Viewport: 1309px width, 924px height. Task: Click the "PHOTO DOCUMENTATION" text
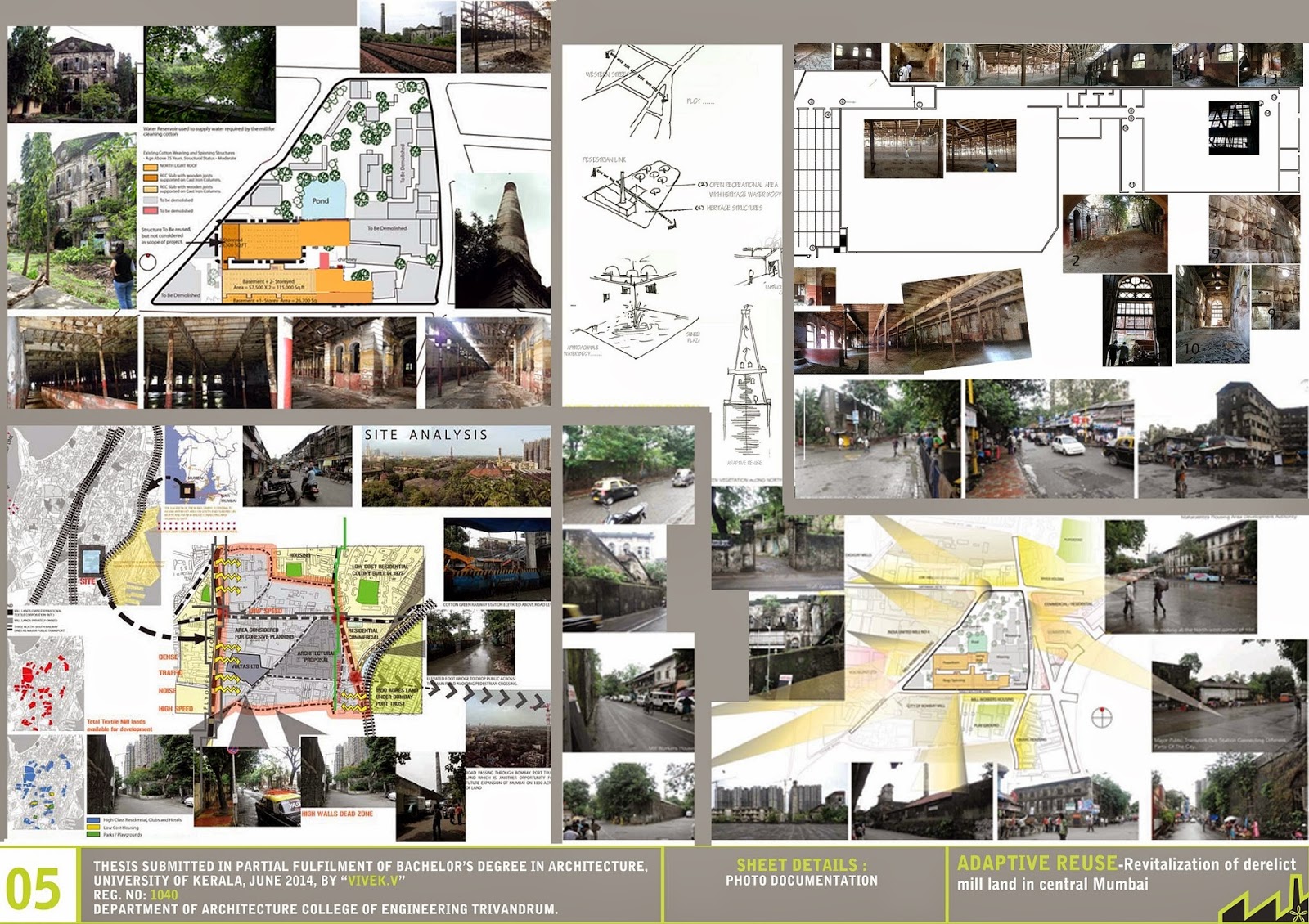click(x=802, y=881)
